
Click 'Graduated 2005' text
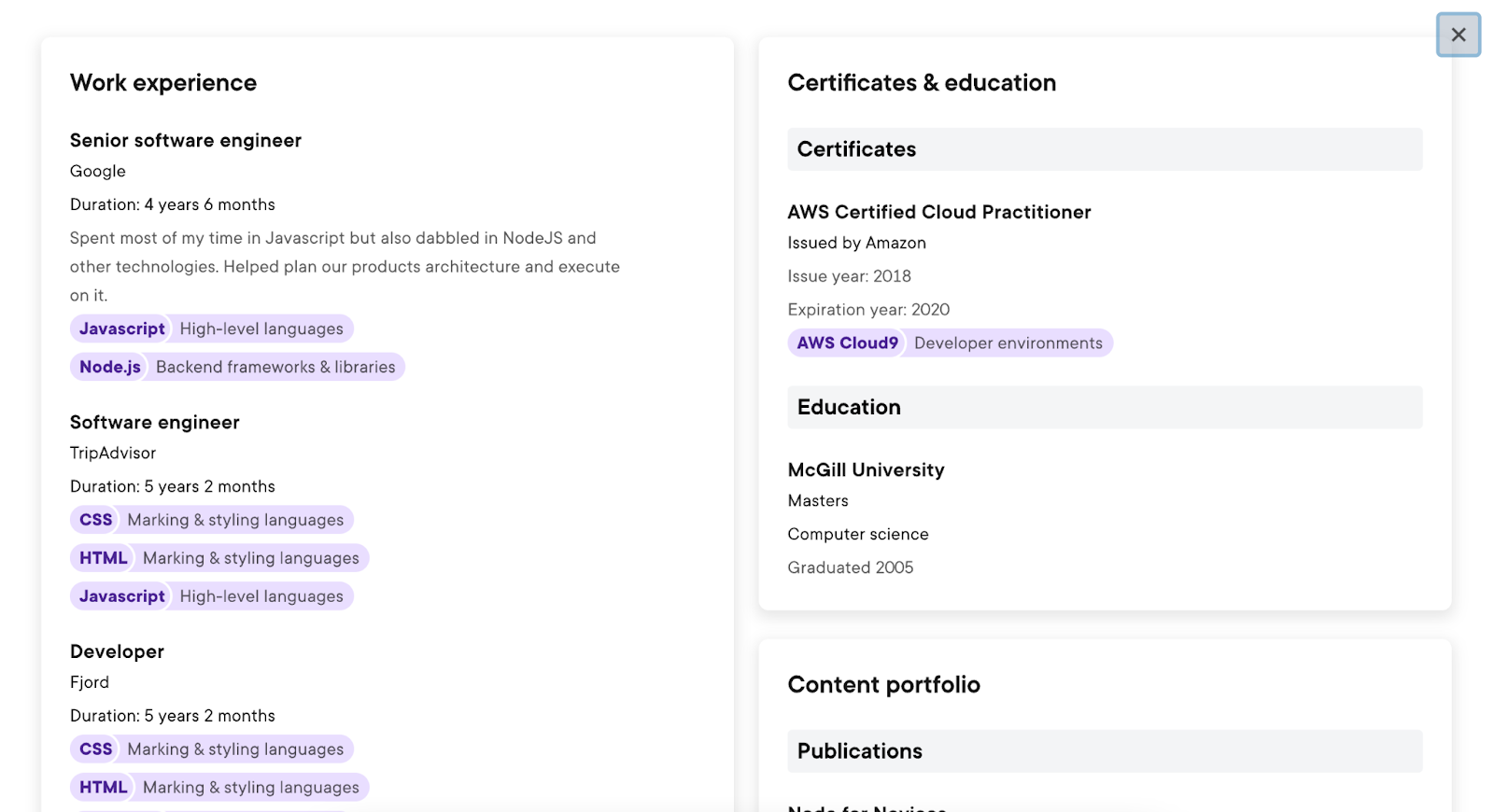pyautogui.click(x=851, y=567)
